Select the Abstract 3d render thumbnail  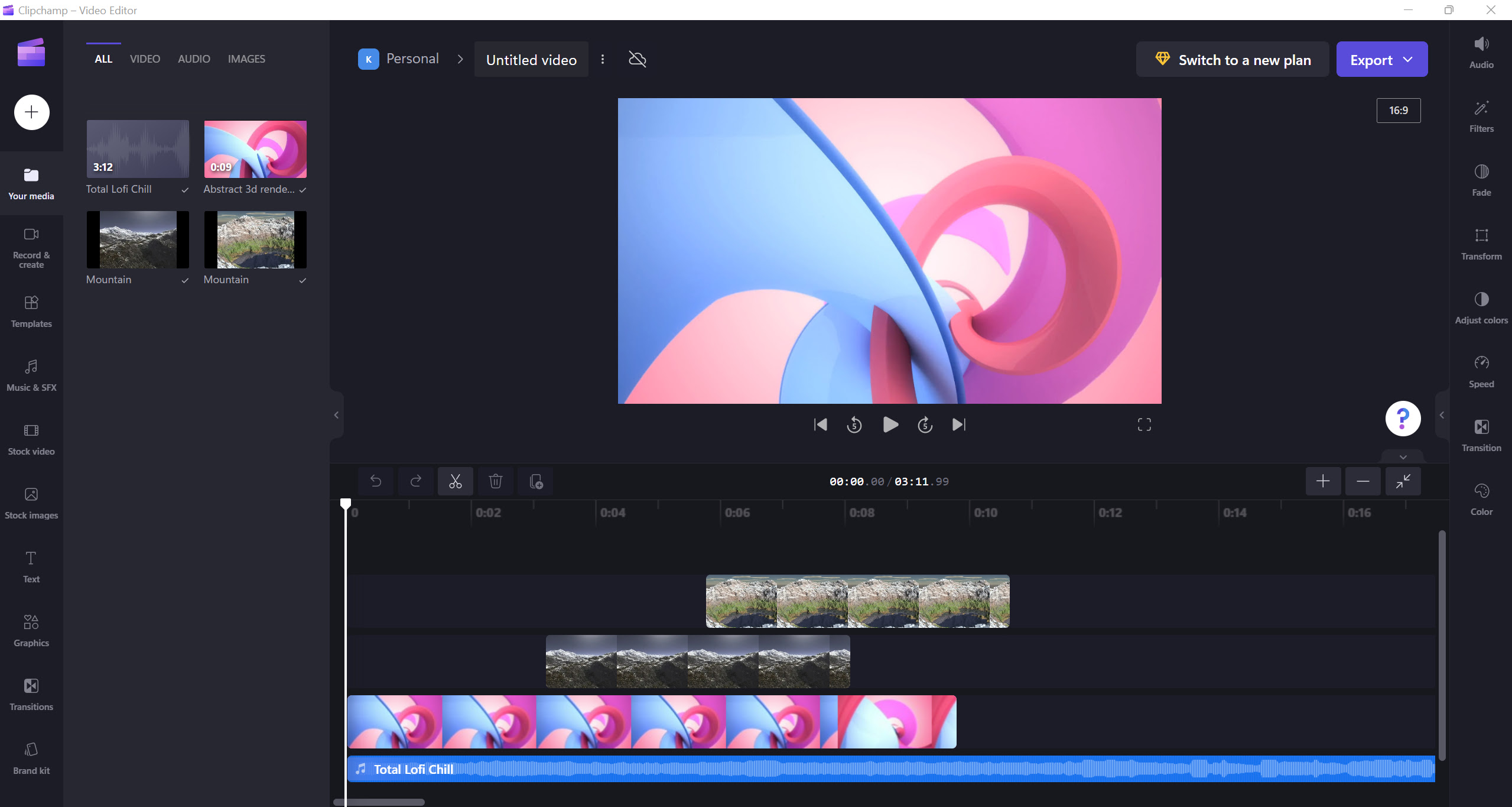coord(255,149)
